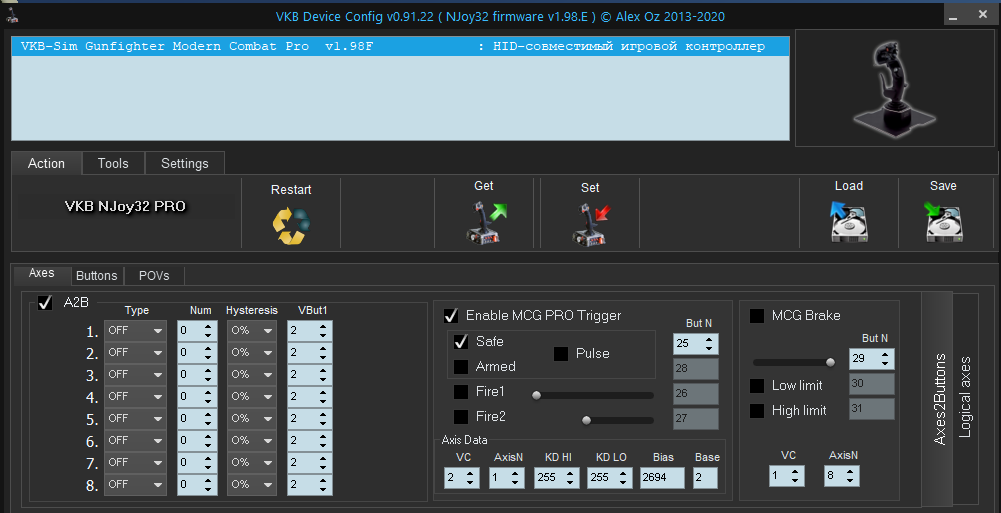The height and width of the screenshot is (513, 1001).
Task: Open the Axes2Buttons vertical tab
Action: (940, 399)
